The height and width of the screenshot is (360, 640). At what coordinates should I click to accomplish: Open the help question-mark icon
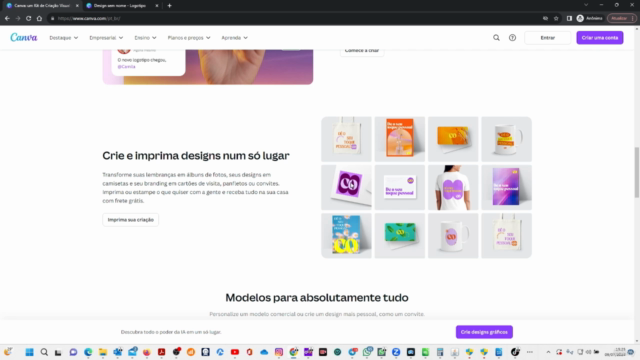click(512, 38)
